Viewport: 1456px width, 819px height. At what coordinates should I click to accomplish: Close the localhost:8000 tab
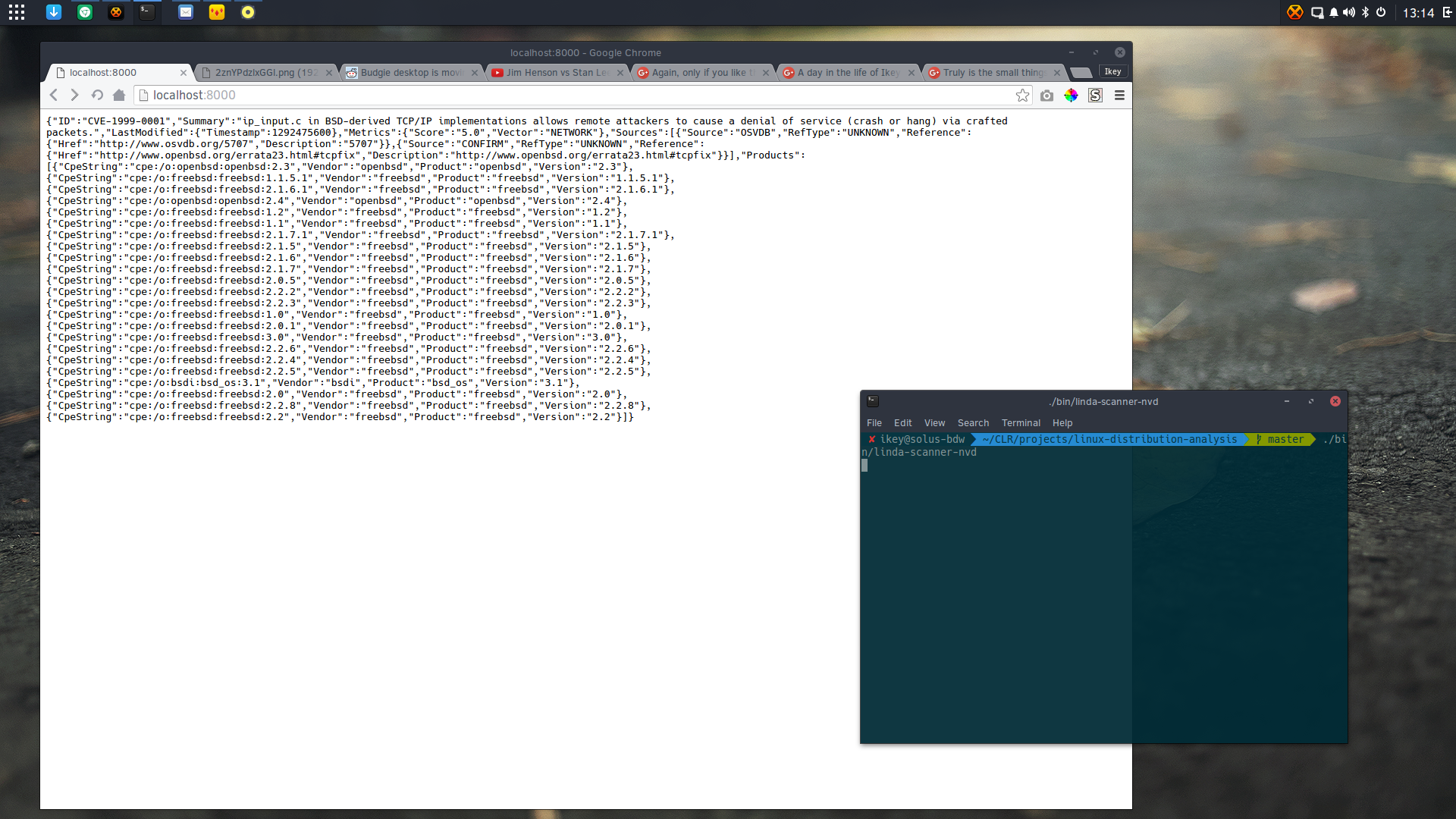click(x=183, y=73)
